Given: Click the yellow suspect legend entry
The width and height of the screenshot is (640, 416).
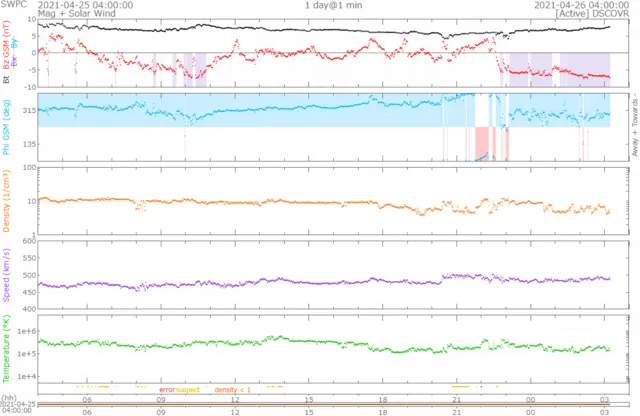Looking at the screenshot, I should click(188, 388).
